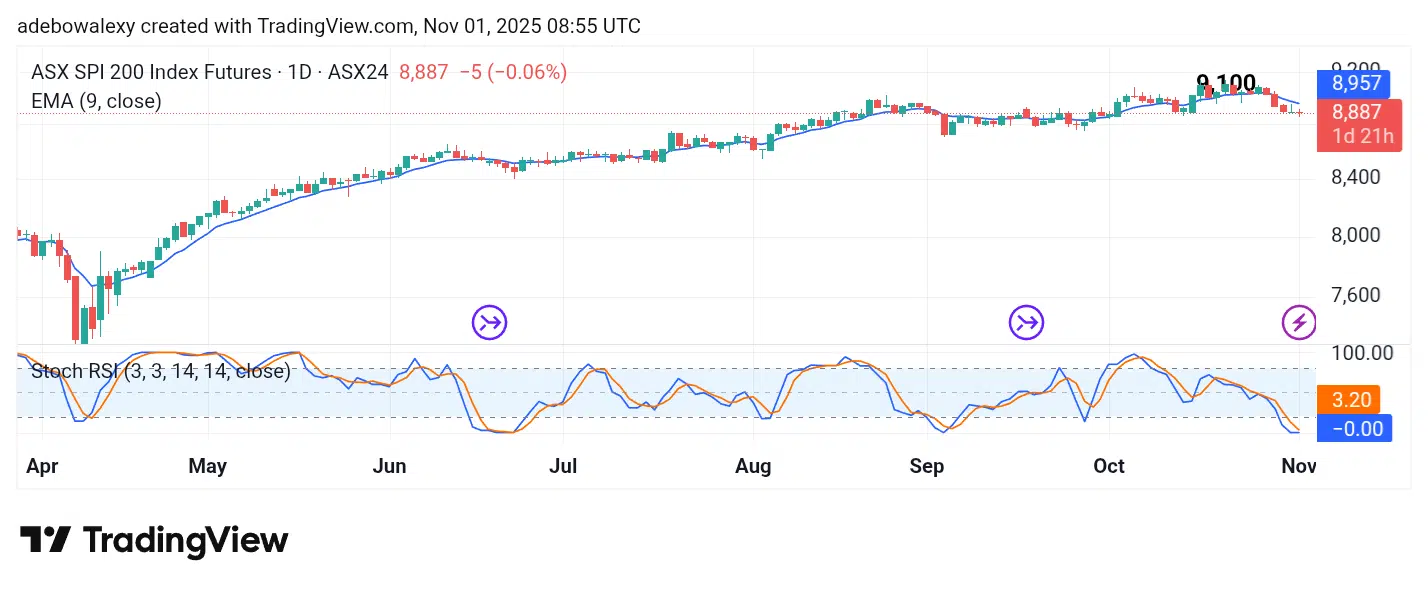Open the ASX SPI 200 Index Futures title
This screenshot has width=1428, height=591.
pos(151,72)
